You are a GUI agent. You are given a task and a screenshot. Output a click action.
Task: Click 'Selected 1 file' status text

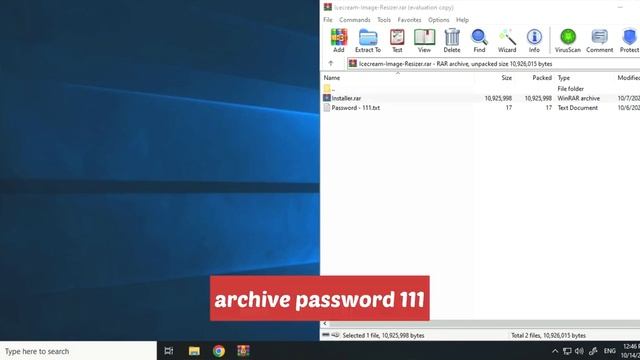coord(383,335)
